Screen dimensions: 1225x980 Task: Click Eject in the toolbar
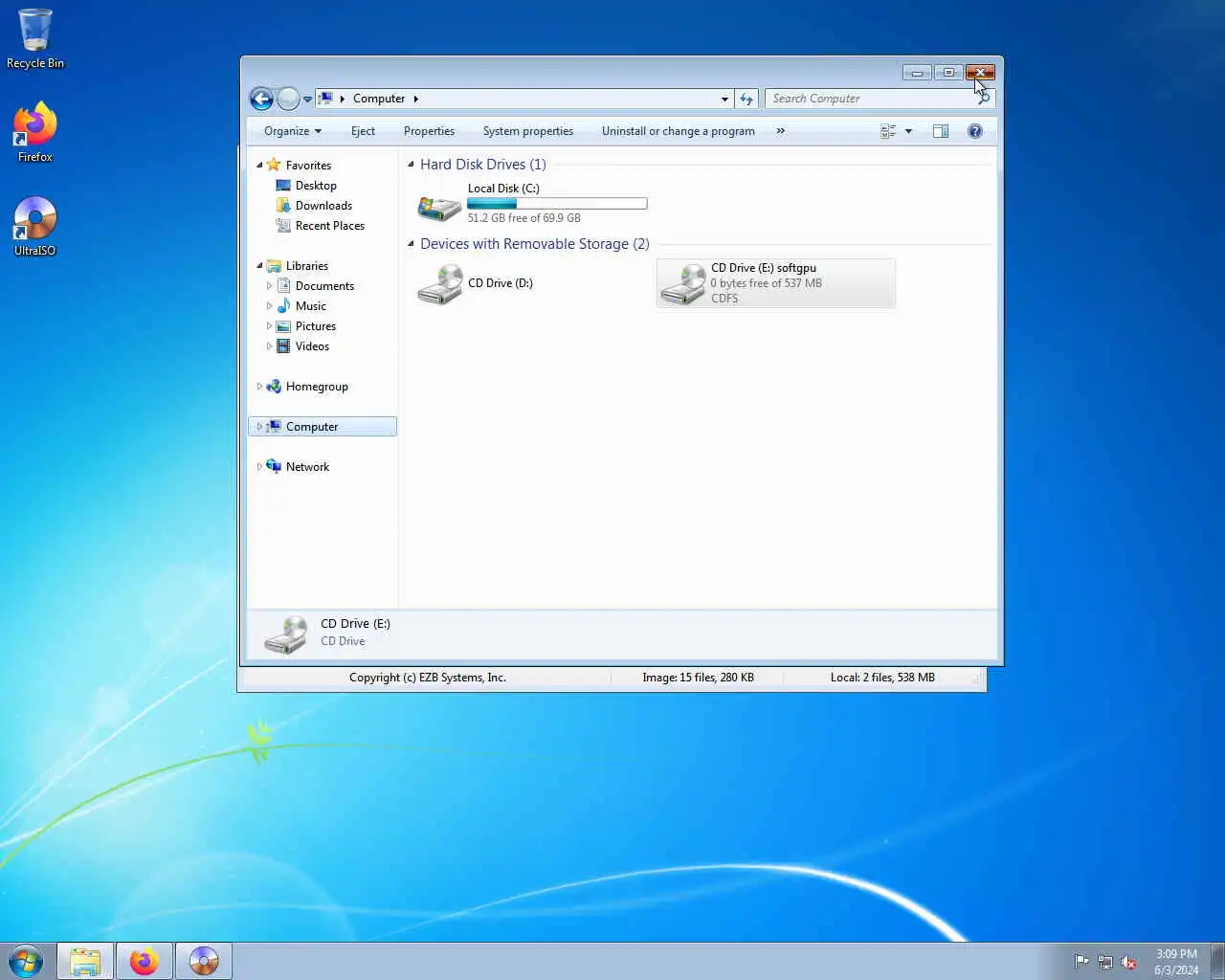363,131
